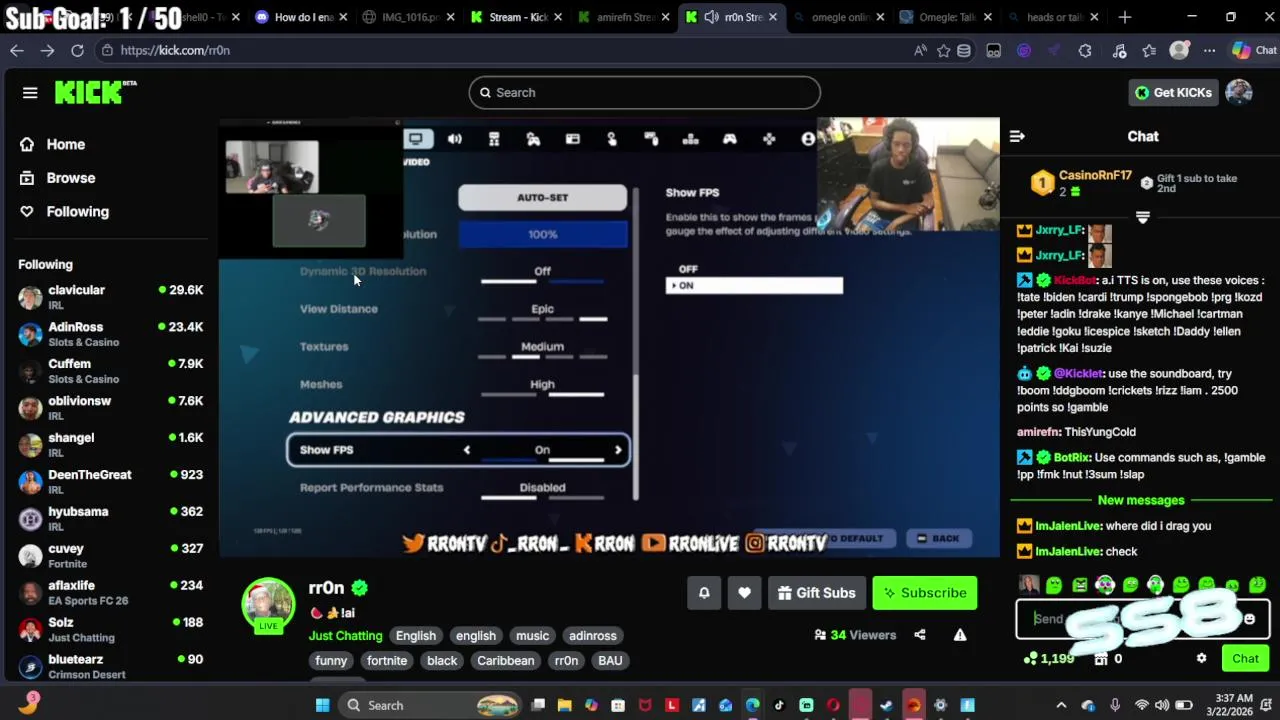
Task: Add page to favorites star
Action: coord(943,50)
